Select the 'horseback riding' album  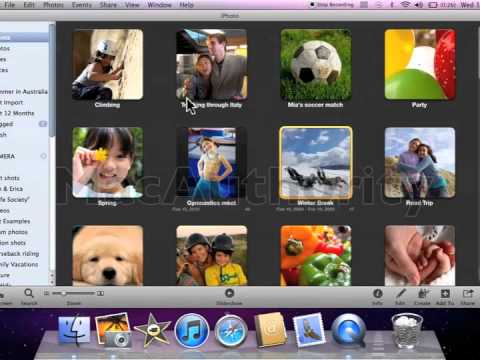point(24,254)
